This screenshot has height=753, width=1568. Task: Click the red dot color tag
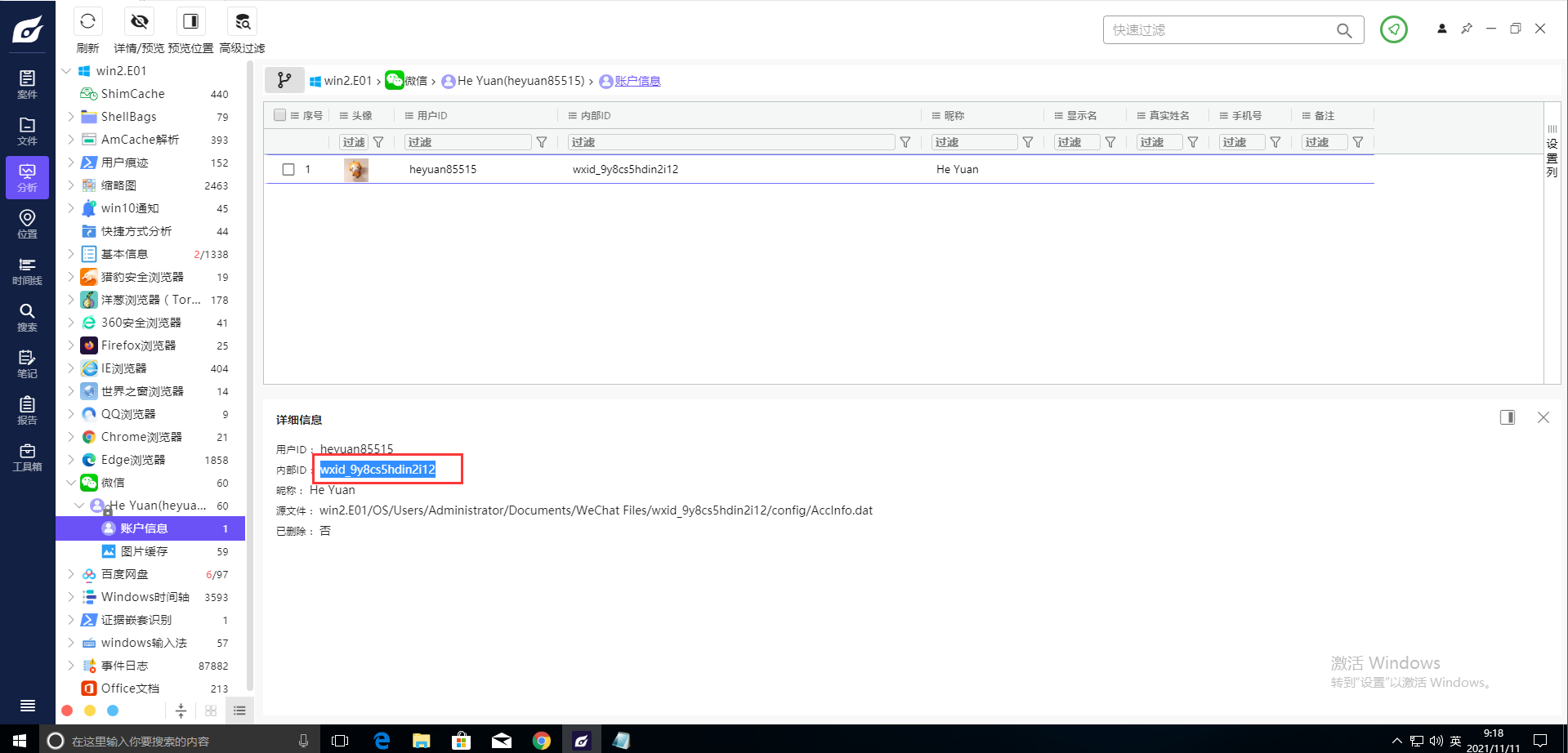pos(67,711)
